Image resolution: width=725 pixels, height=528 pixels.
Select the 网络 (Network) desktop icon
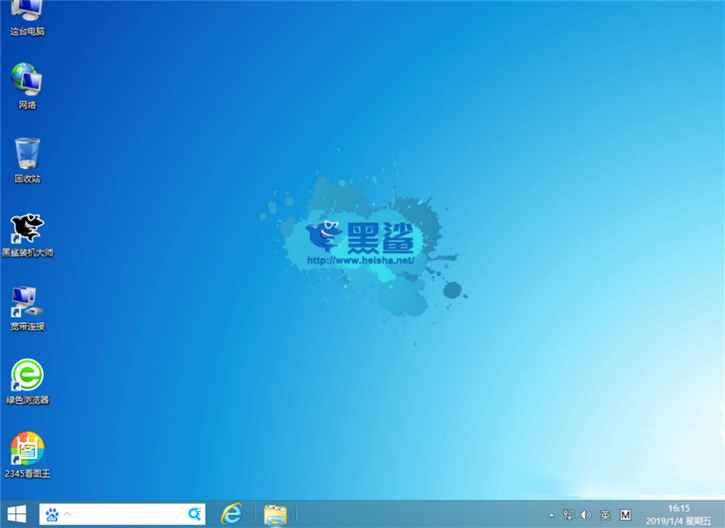point(27,84)
